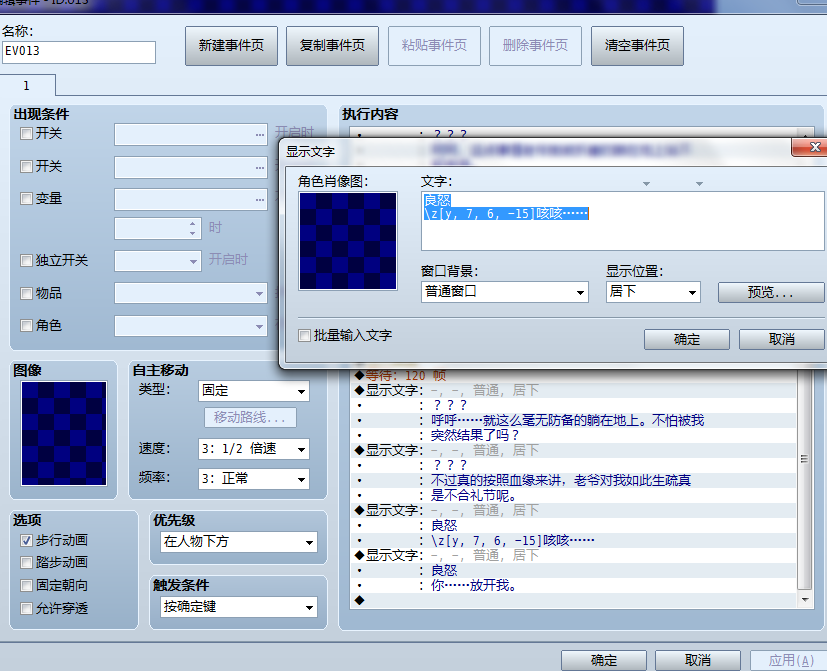The width and height of the screenshot is (827, 671).
Task: Click the event 图像 graphic thumbnail
Action: tap(64, 434)
